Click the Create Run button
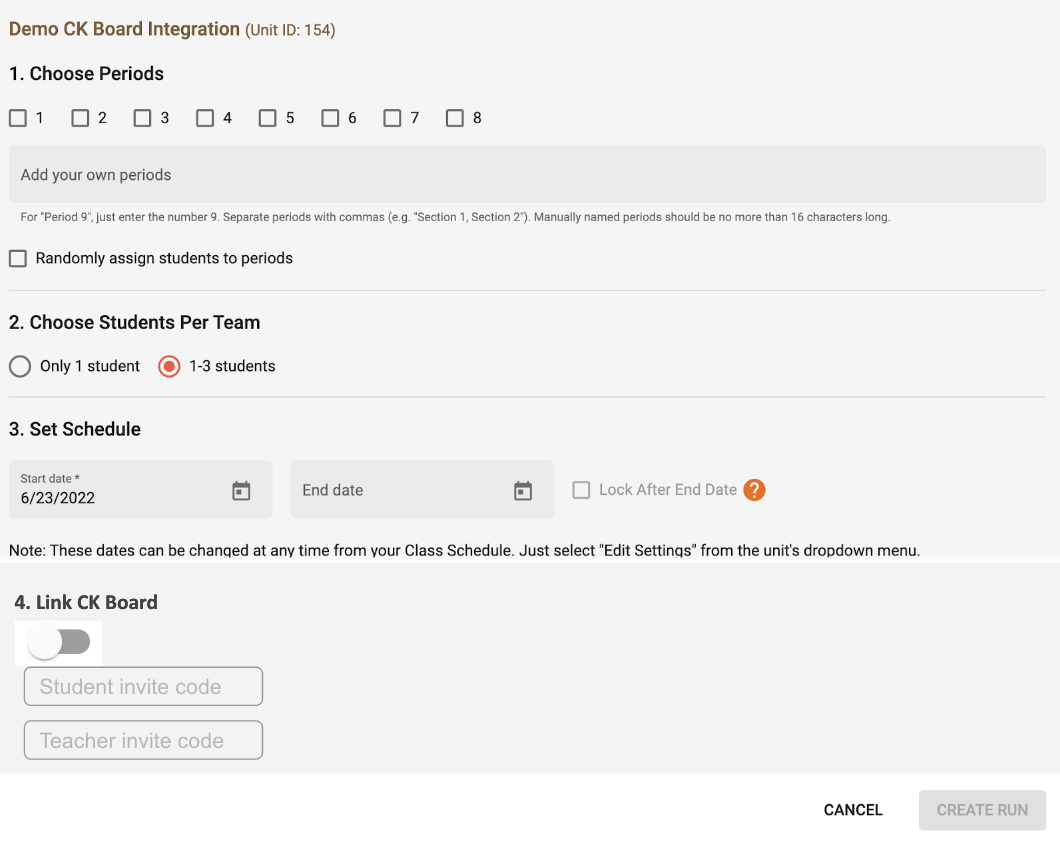This screenshot has width=1060, height=842. 982,810
